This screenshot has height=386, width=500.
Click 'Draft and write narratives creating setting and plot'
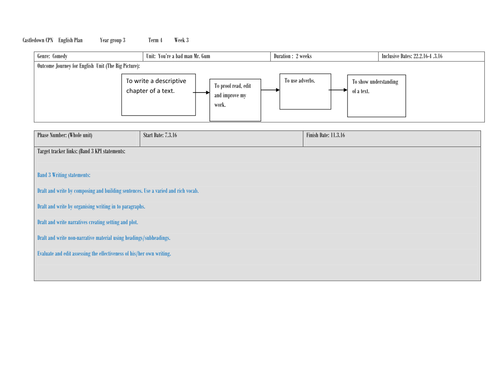coord(87,222)
